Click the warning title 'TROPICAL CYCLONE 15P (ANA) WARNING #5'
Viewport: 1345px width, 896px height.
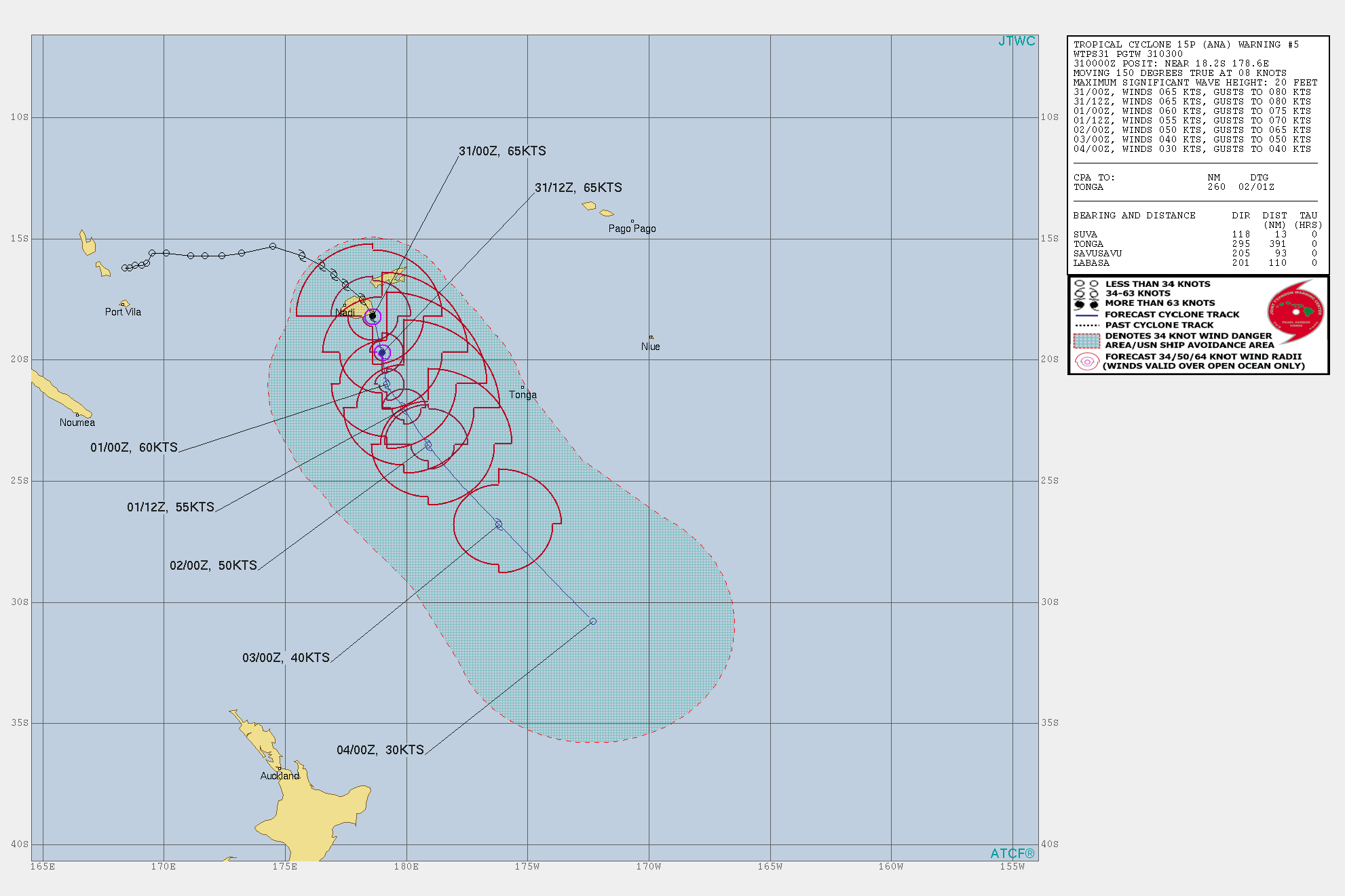(x=1186, y=45)
